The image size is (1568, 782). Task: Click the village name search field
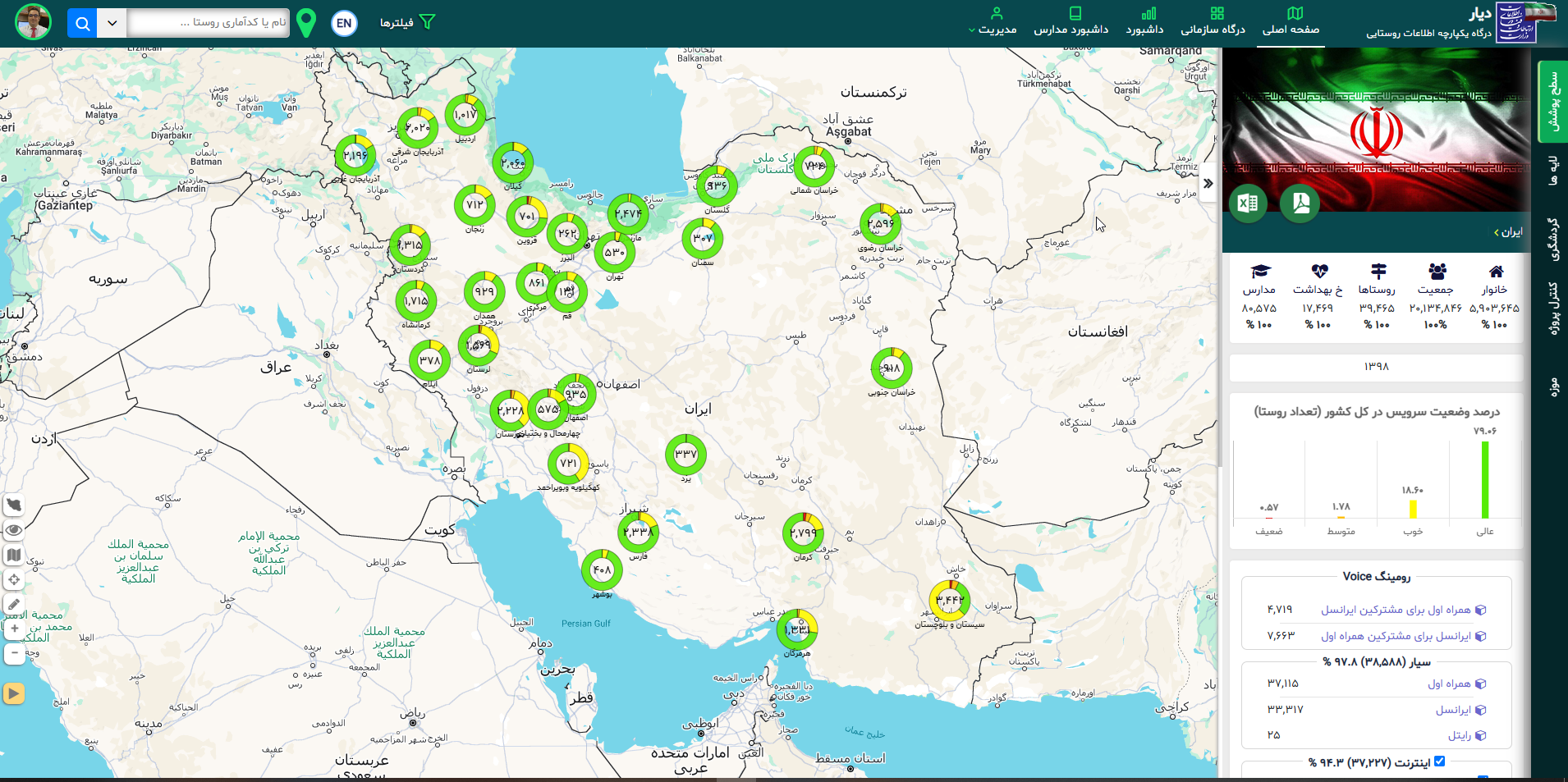[209, 23]
